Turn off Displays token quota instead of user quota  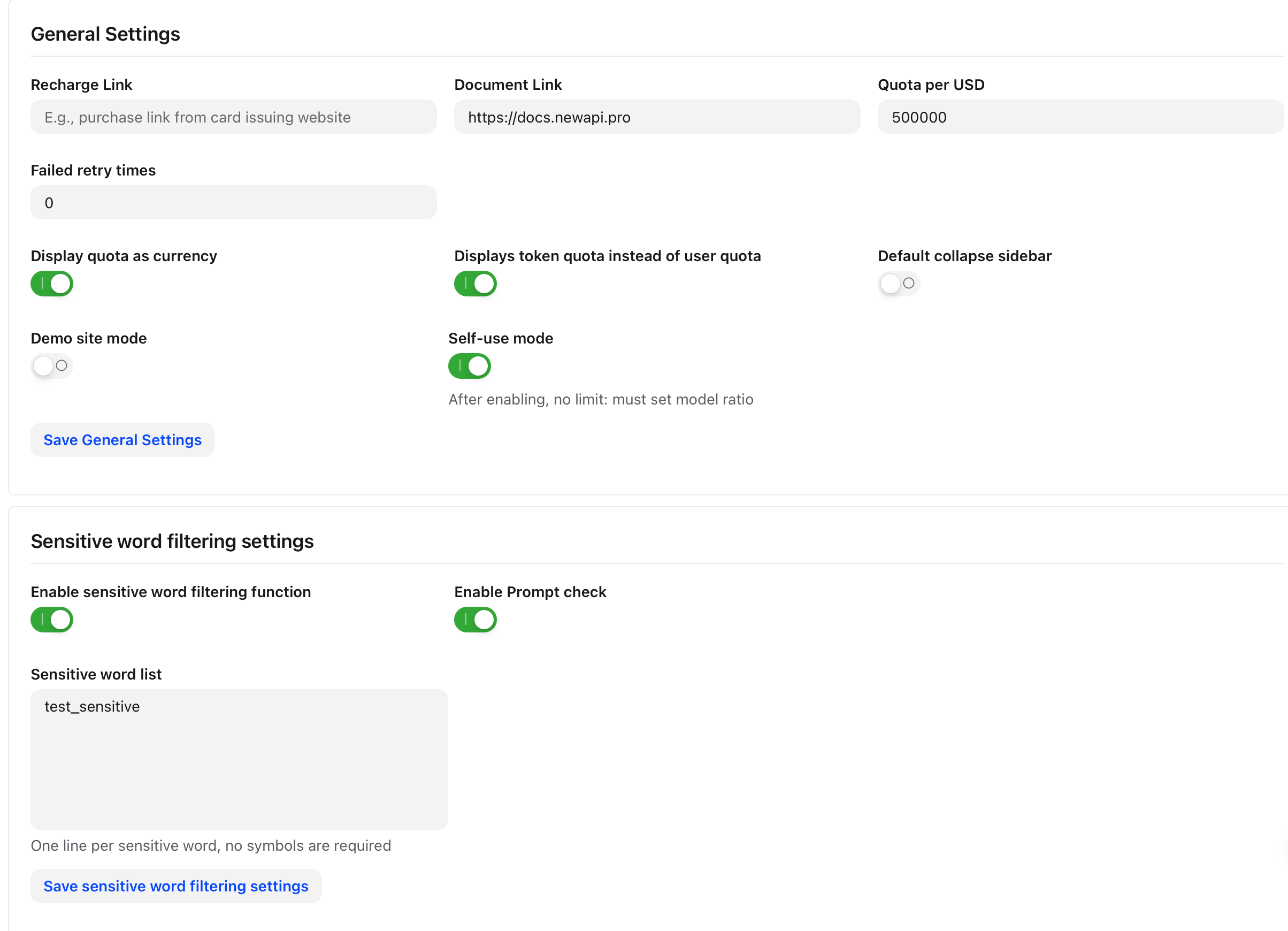tap(476, 284)
